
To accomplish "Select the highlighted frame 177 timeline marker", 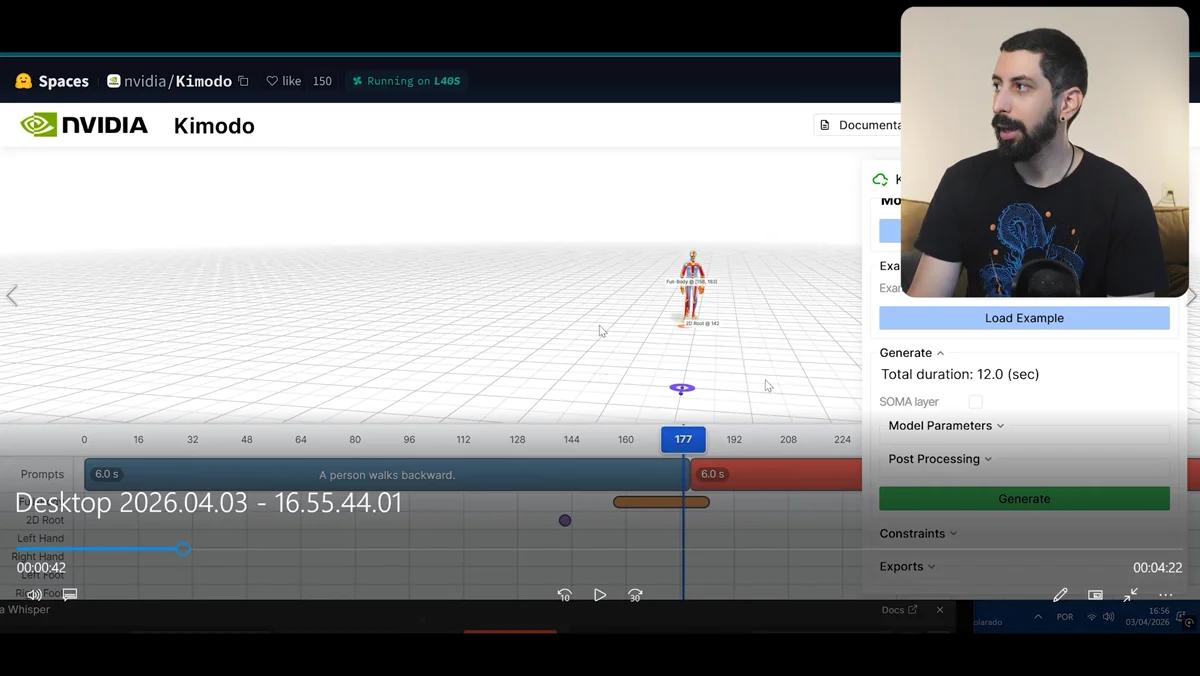I will point(683,439).
